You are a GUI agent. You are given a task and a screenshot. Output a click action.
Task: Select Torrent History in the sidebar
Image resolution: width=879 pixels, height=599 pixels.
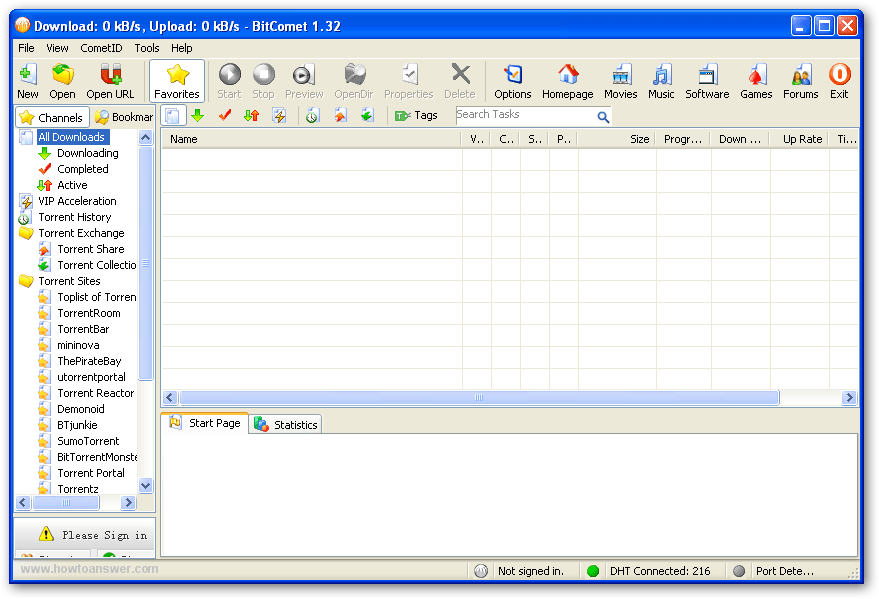[x=75, y=217]
